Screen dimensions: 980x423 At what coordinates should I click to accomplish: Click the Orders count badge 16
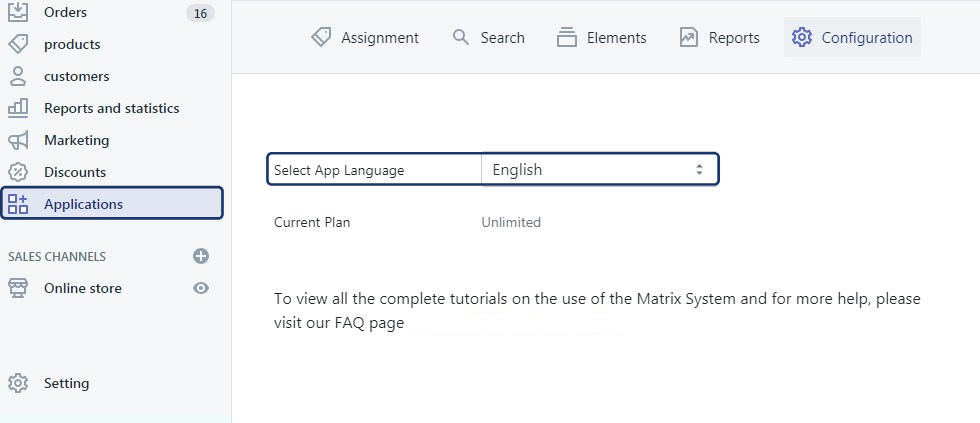pos(200,13)
